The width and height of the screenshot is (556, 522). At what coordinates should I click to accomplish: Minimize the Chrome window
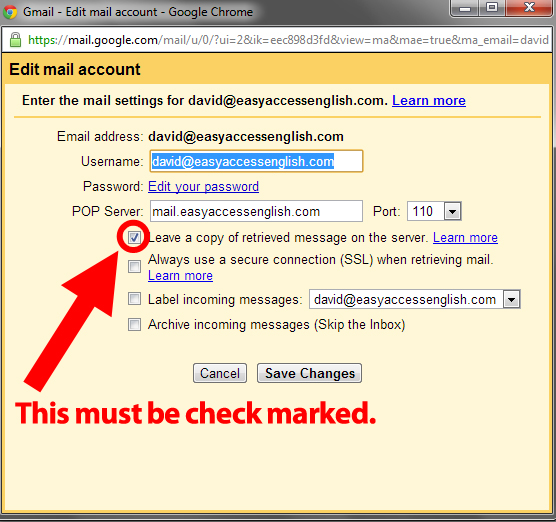[x=465, y=8]
